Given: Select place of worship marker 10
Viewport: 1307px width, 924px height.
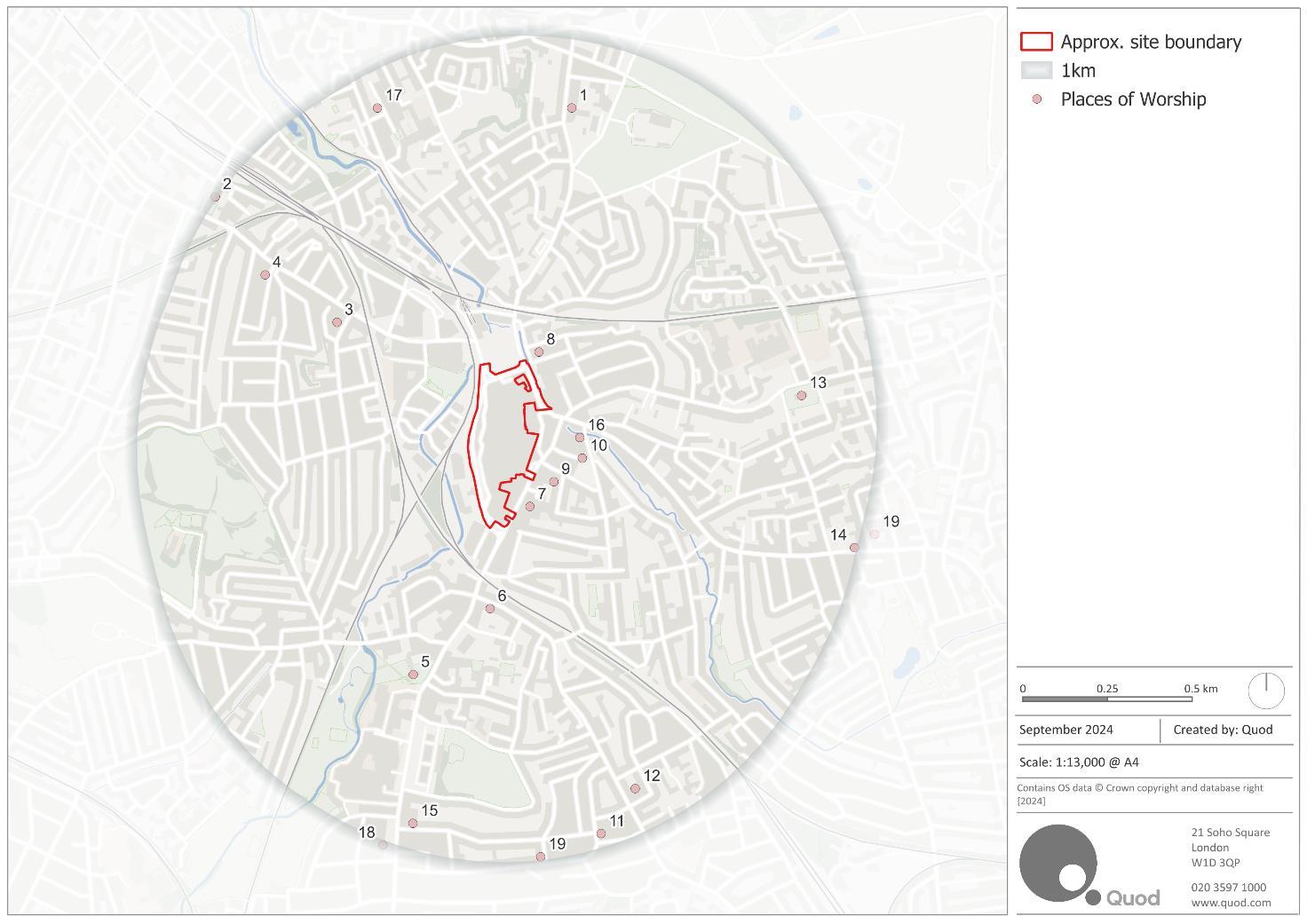Looking at the screenshot, I should point(582,458).
